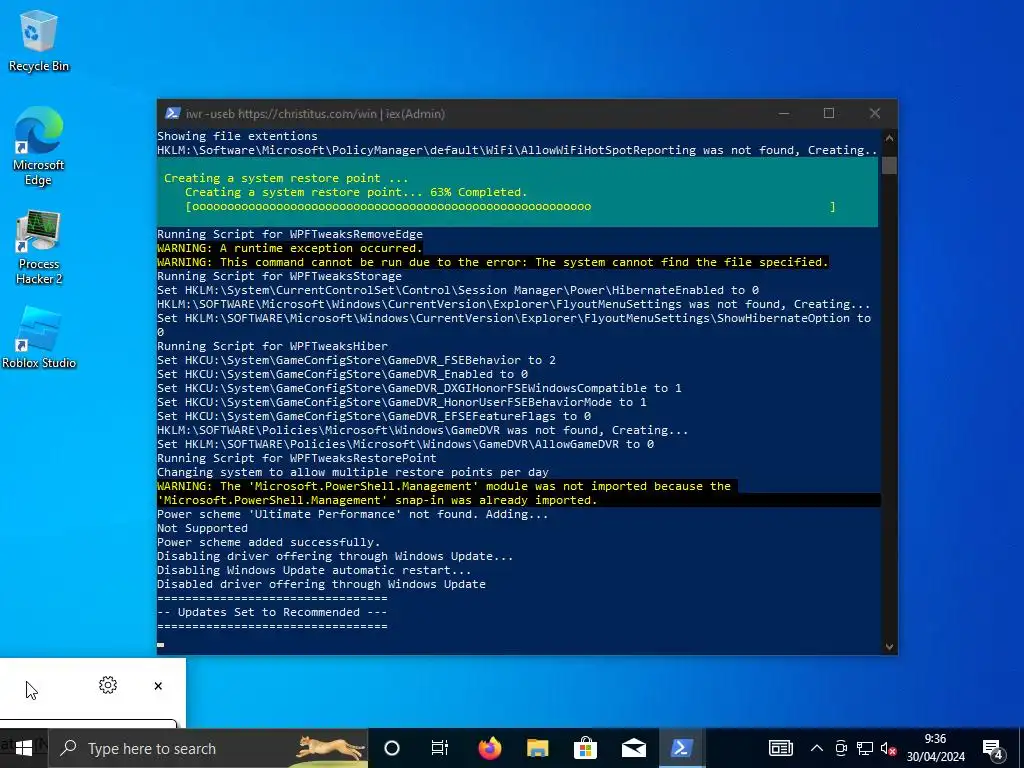Image resolution: width=1024 pixels, height=768 pixels.
Task: Click 'Not Supported' output line
Action: 202,528
